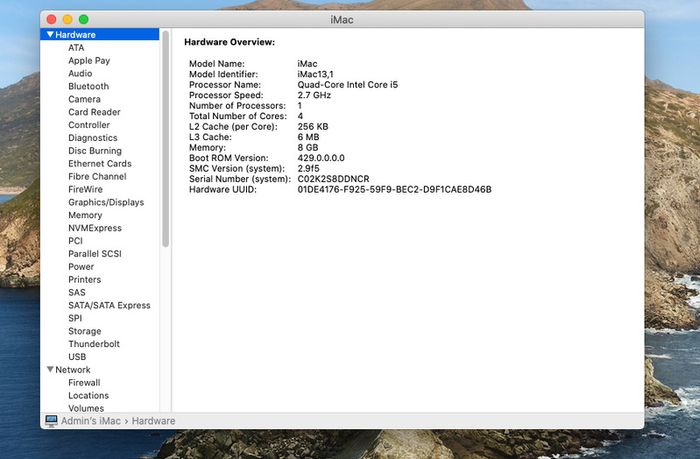Open the Memory hardware entry

click(x=85, y=215)
